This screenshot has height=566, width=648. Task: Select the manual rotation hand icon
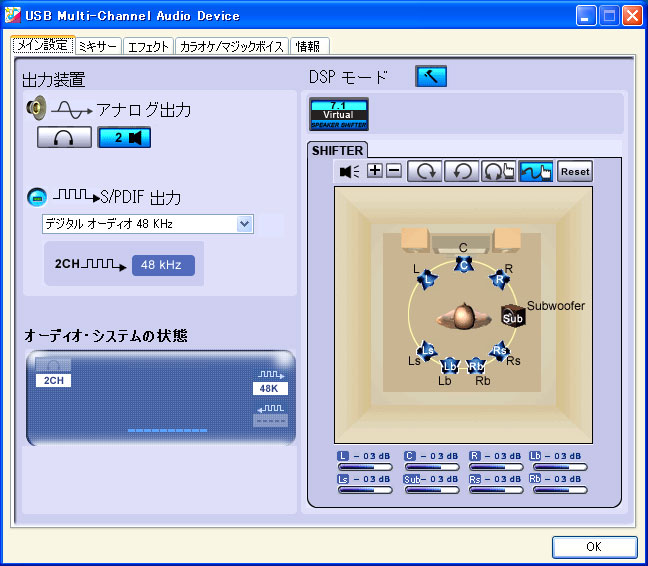[498, 171]
